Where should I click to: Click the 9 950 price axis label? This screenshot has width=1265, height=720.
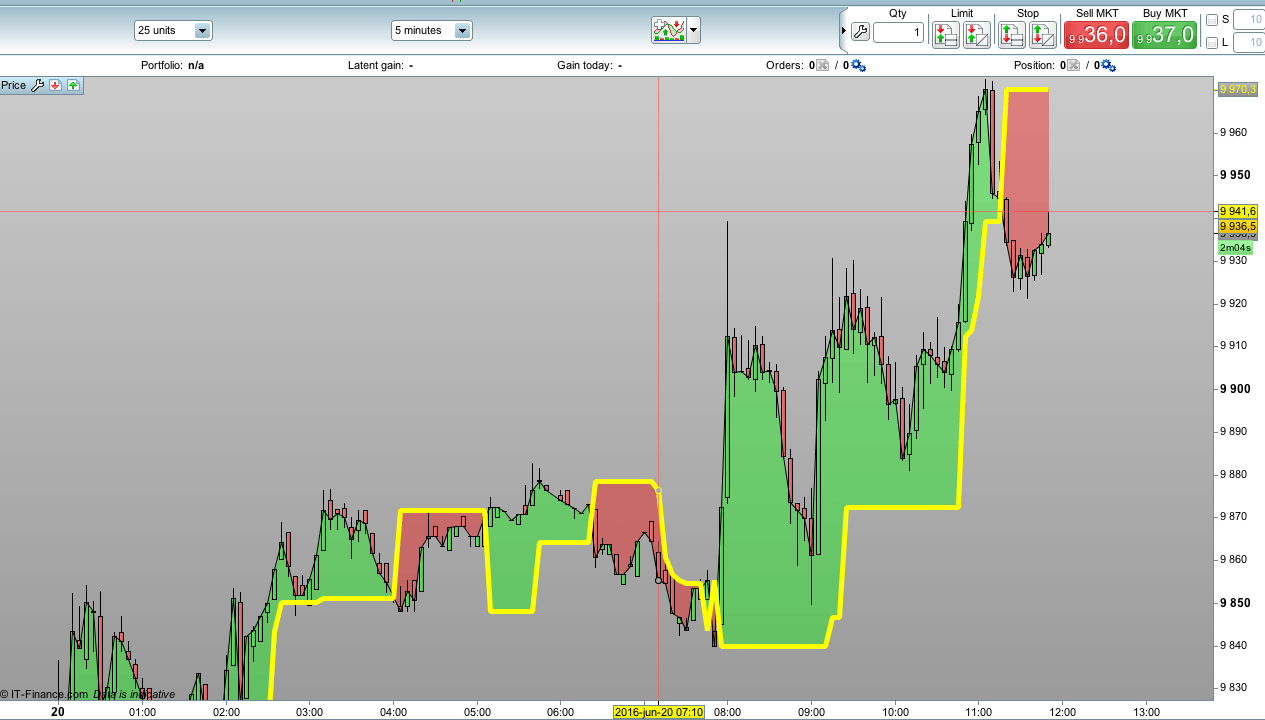pos(1235,175)
